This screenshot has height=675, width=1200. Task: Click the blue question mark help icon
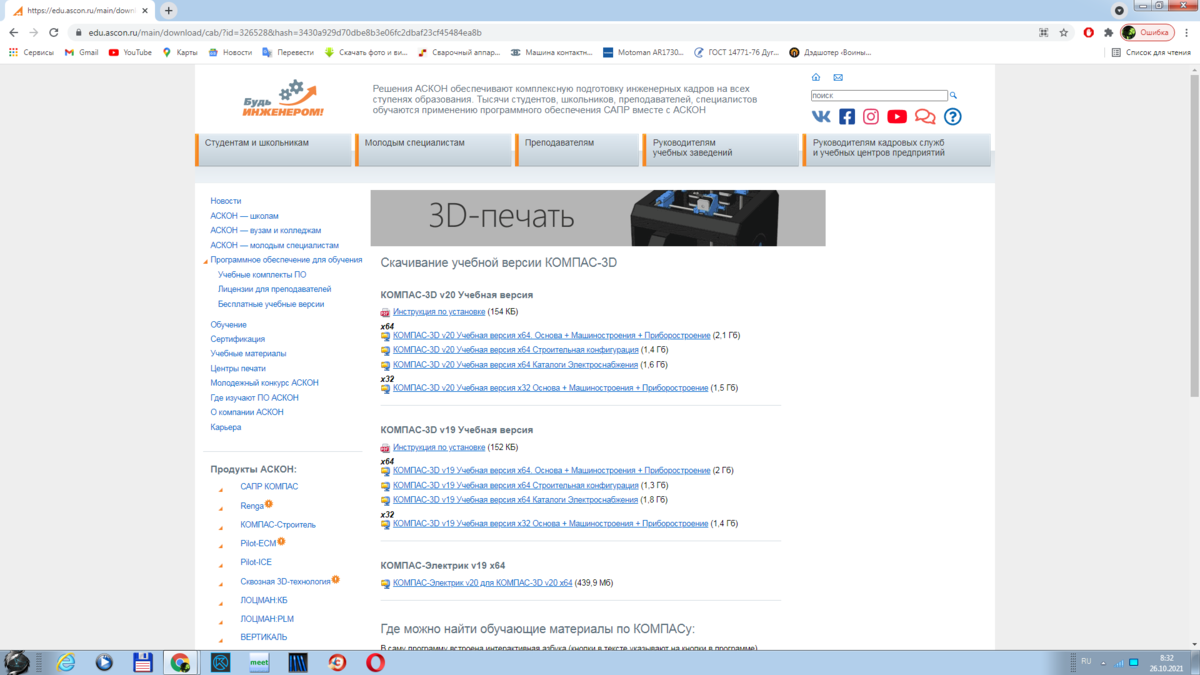953,116
